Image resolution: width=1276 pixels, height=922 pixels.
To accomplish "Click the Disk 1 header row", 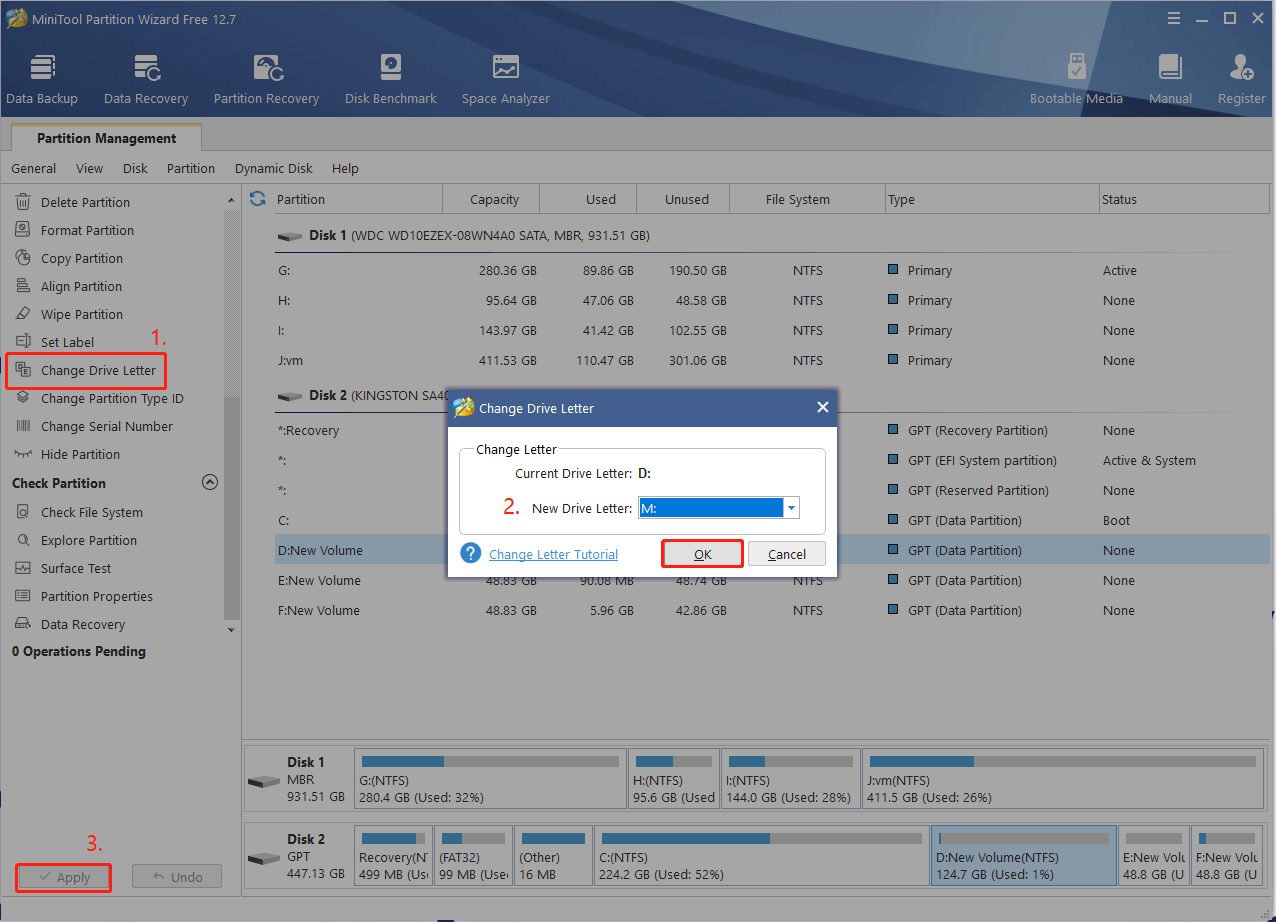I will (772, 235).
